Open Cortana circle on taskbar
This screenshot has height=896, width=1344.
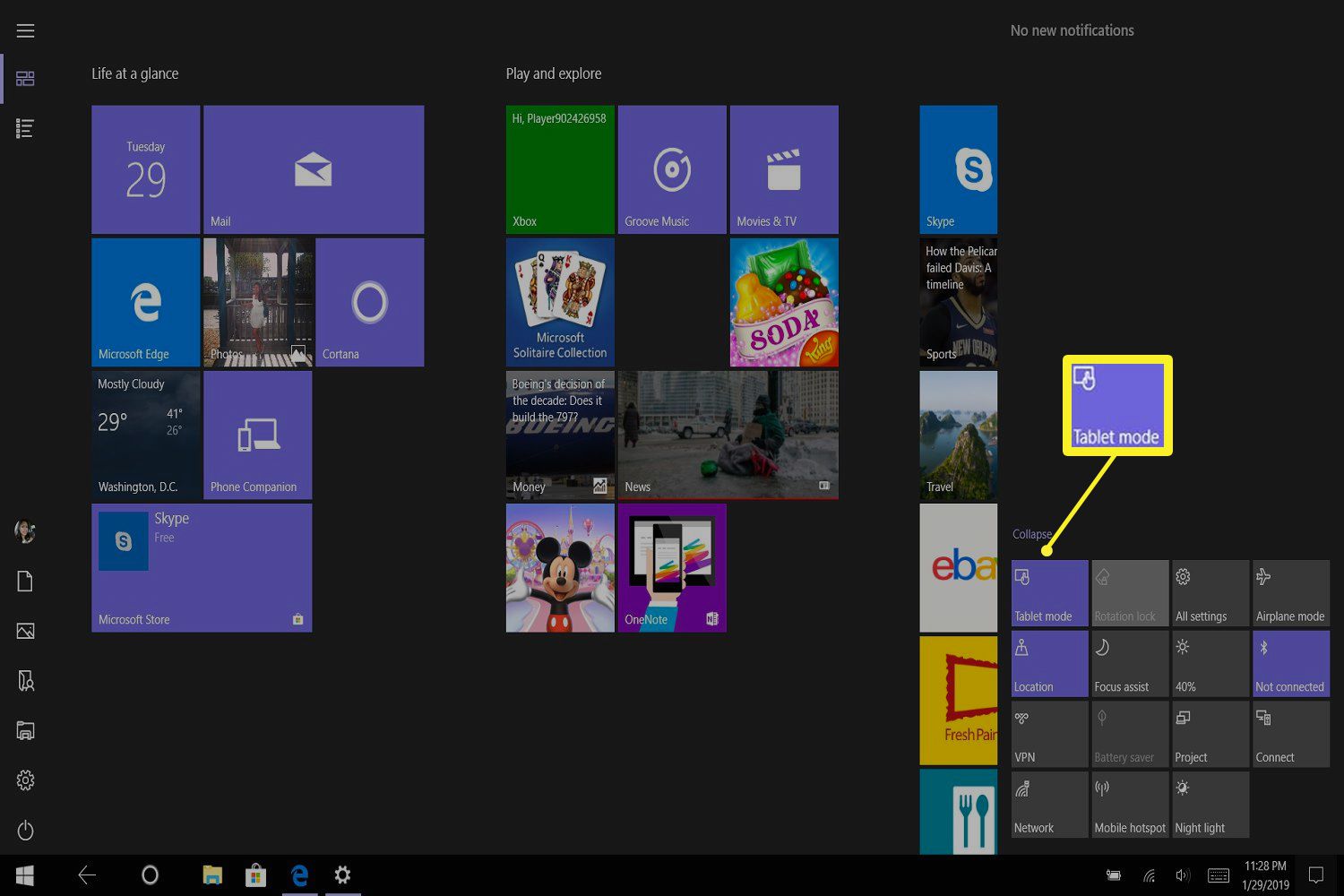150,875
